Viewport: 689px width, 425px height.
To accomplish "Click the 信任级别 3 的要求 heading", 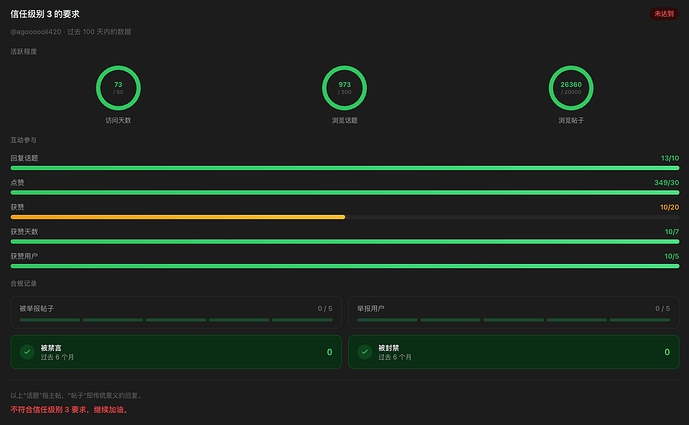I will 45,14.
